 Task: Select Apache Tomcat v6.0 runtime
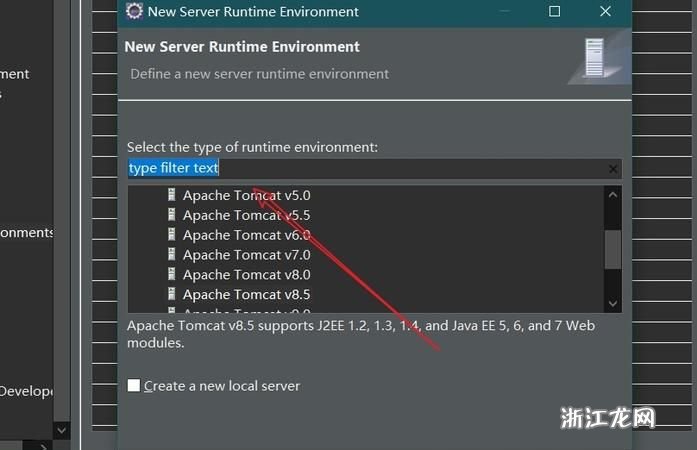click(247, 235)
